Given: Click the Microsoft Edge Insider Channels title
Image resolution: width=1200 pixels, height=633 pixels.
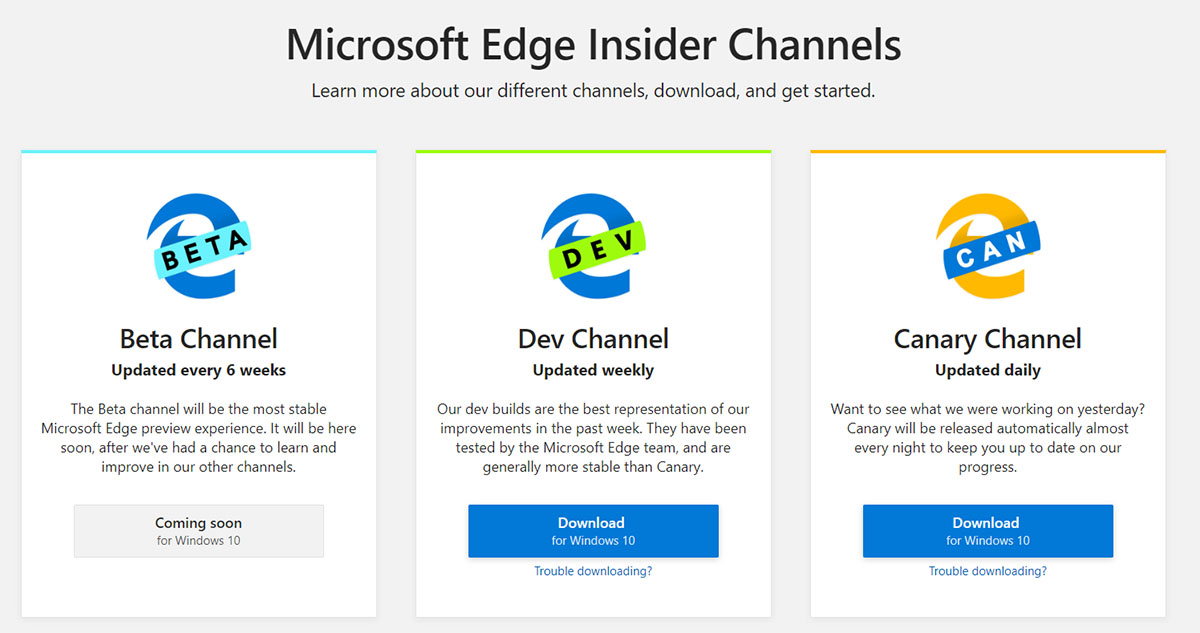Looking at the screenshot, I should tap(594, 45).
